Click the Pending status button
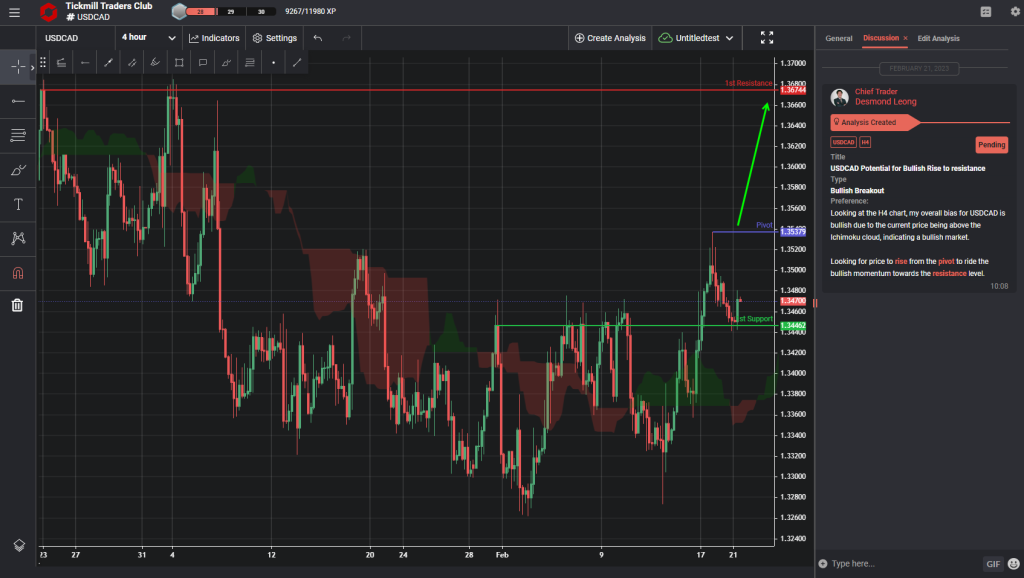The width and height of the screenshot is (1024, 578). pos(991,144)
